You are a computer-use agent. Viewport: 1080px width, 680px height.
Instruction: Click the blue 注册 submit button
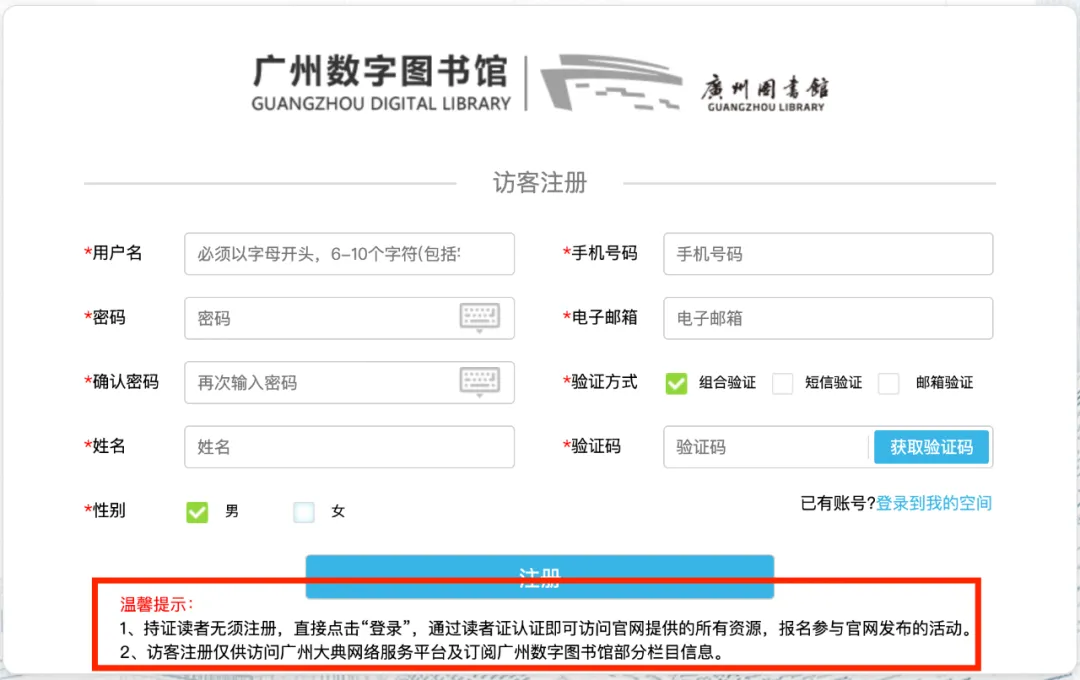point(539,576)
